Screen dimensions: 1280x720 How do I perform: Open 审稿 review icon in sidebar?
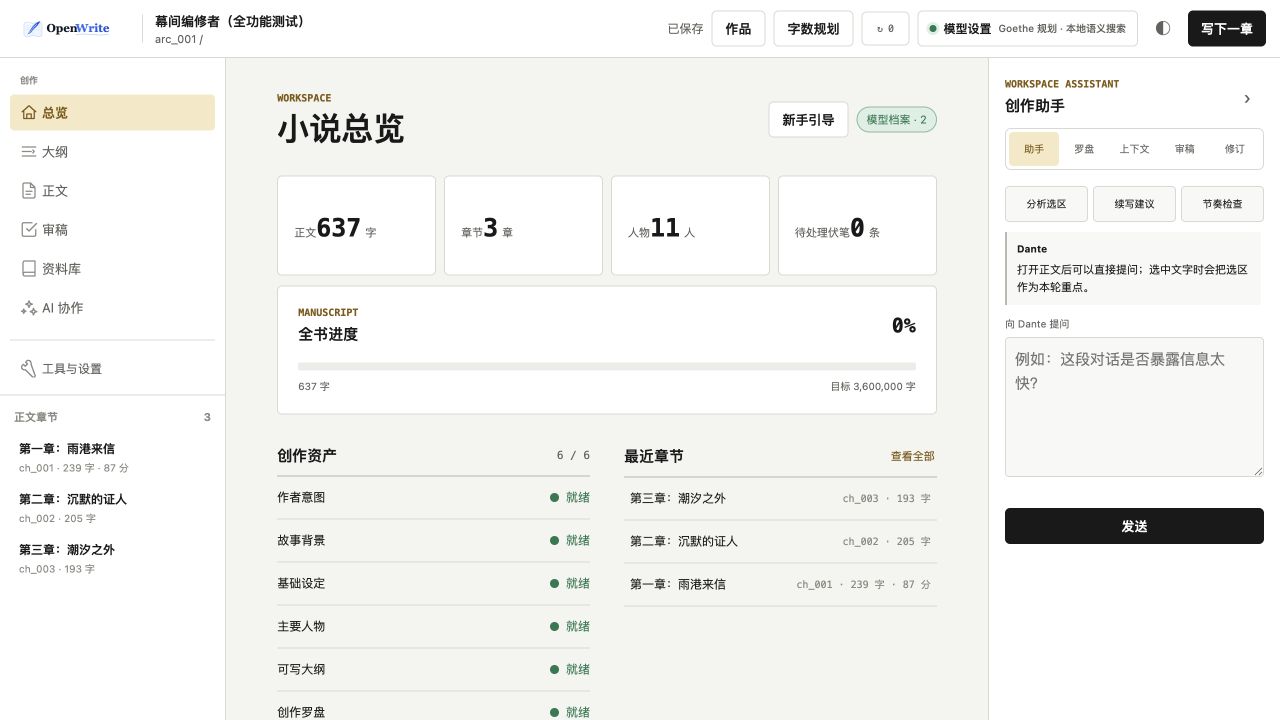click(x=29, y=230)
